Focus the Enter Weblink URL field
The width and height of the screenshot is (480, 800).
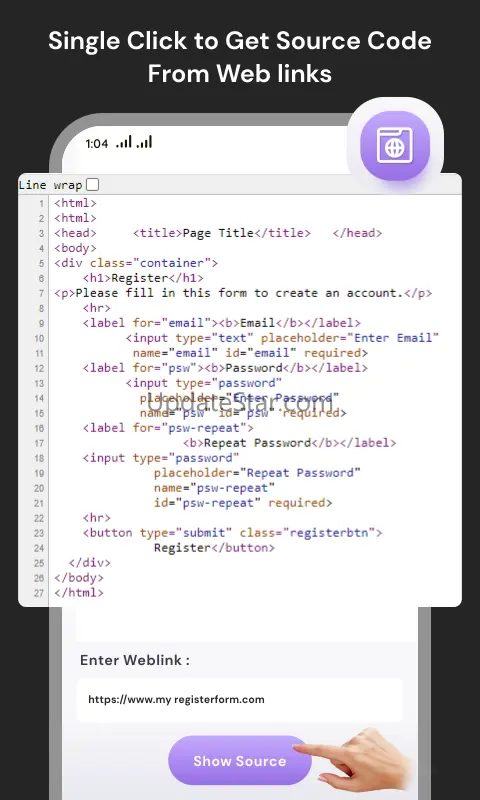point(240,699)
